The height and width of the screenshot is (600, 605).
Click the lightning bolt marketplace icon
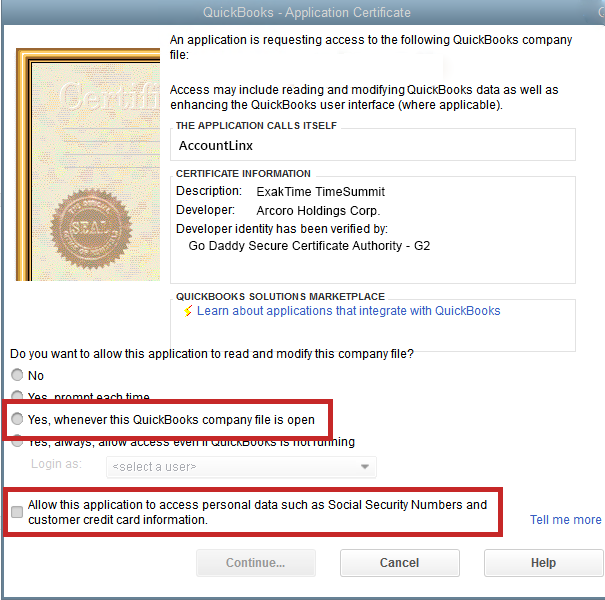click(x=188, y=311)
